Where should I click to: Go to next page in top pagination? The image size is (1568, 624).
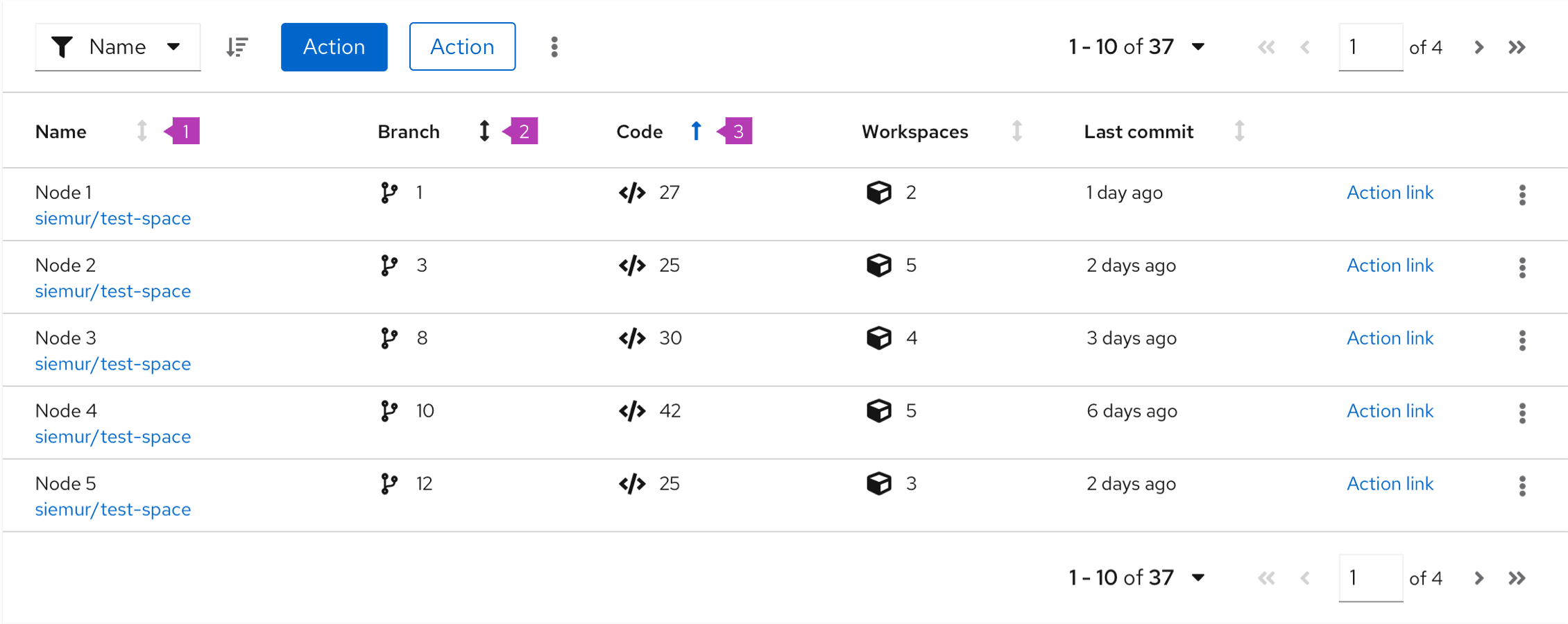pos(1478,47)
